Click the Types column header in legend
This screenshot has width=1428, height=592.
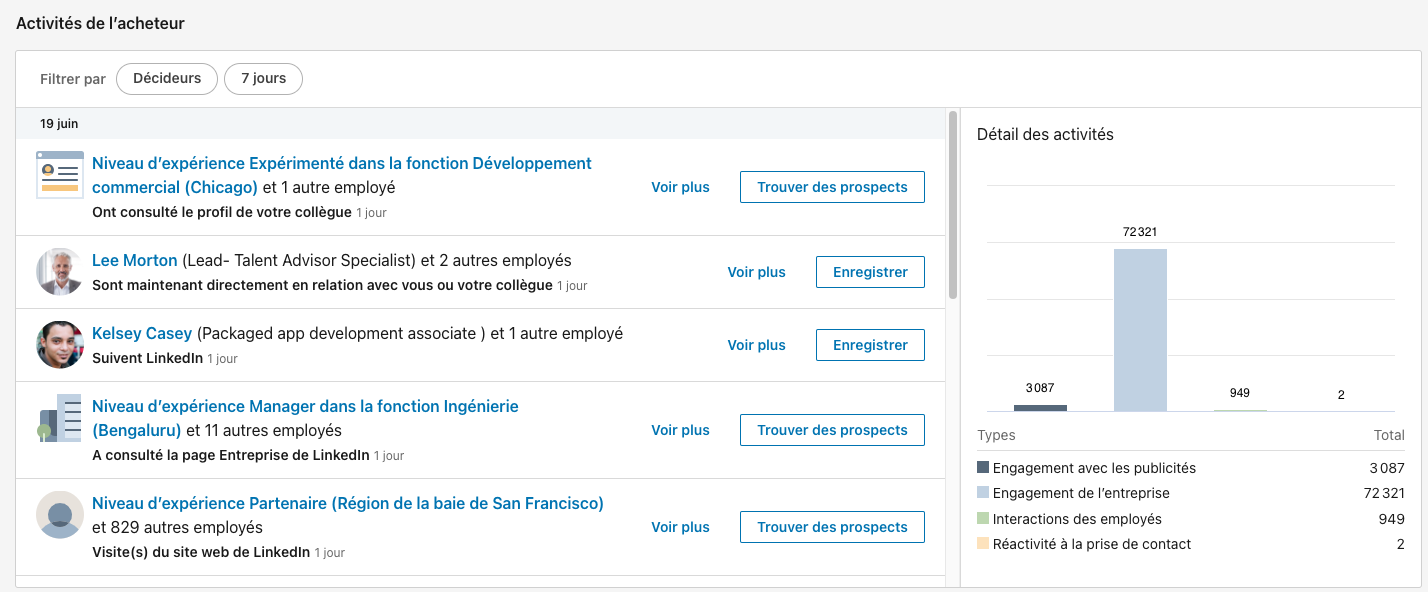tap(996, 435)
